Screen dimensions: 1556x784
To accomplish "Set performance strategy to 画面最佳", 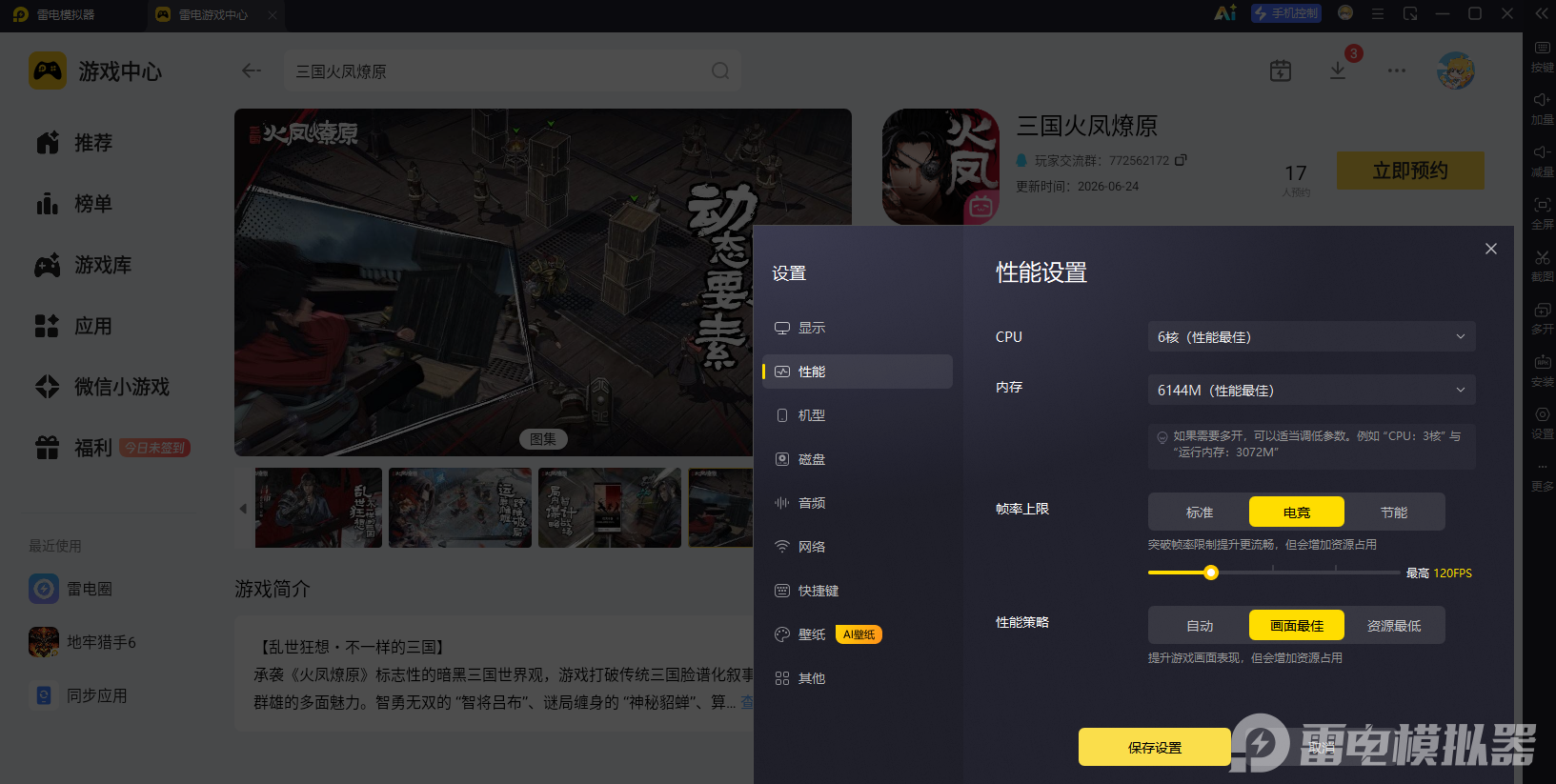I will pos(1297,625).
